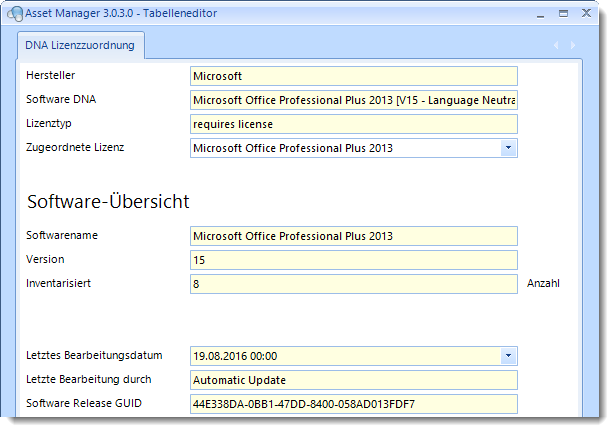The image size is (614, 432).
Task: Click the Software DNA field
Action: pos(354,100)
